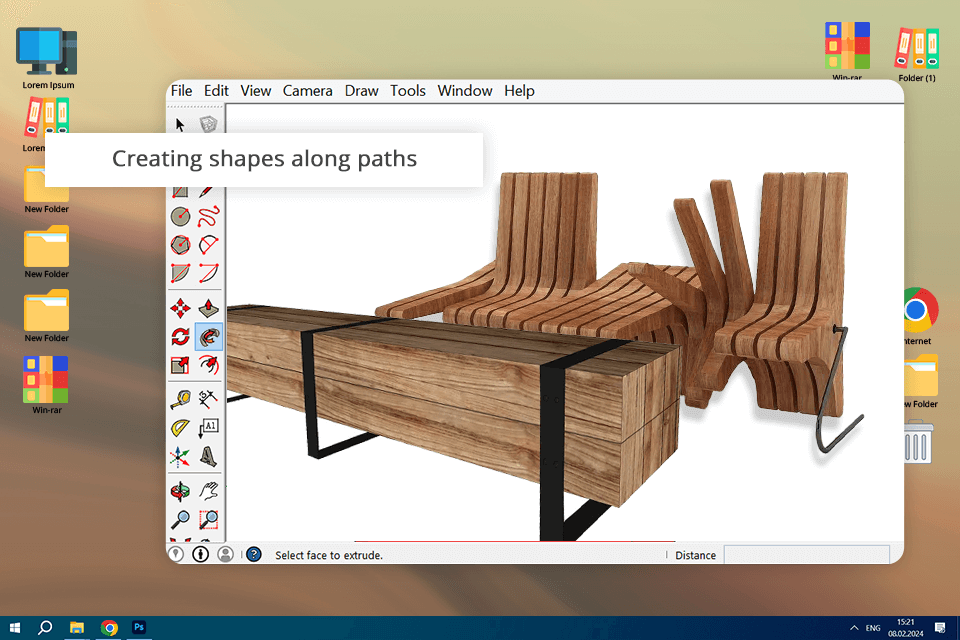
Task: Open Chrome from the taskbar
Action: pos(109,628)
